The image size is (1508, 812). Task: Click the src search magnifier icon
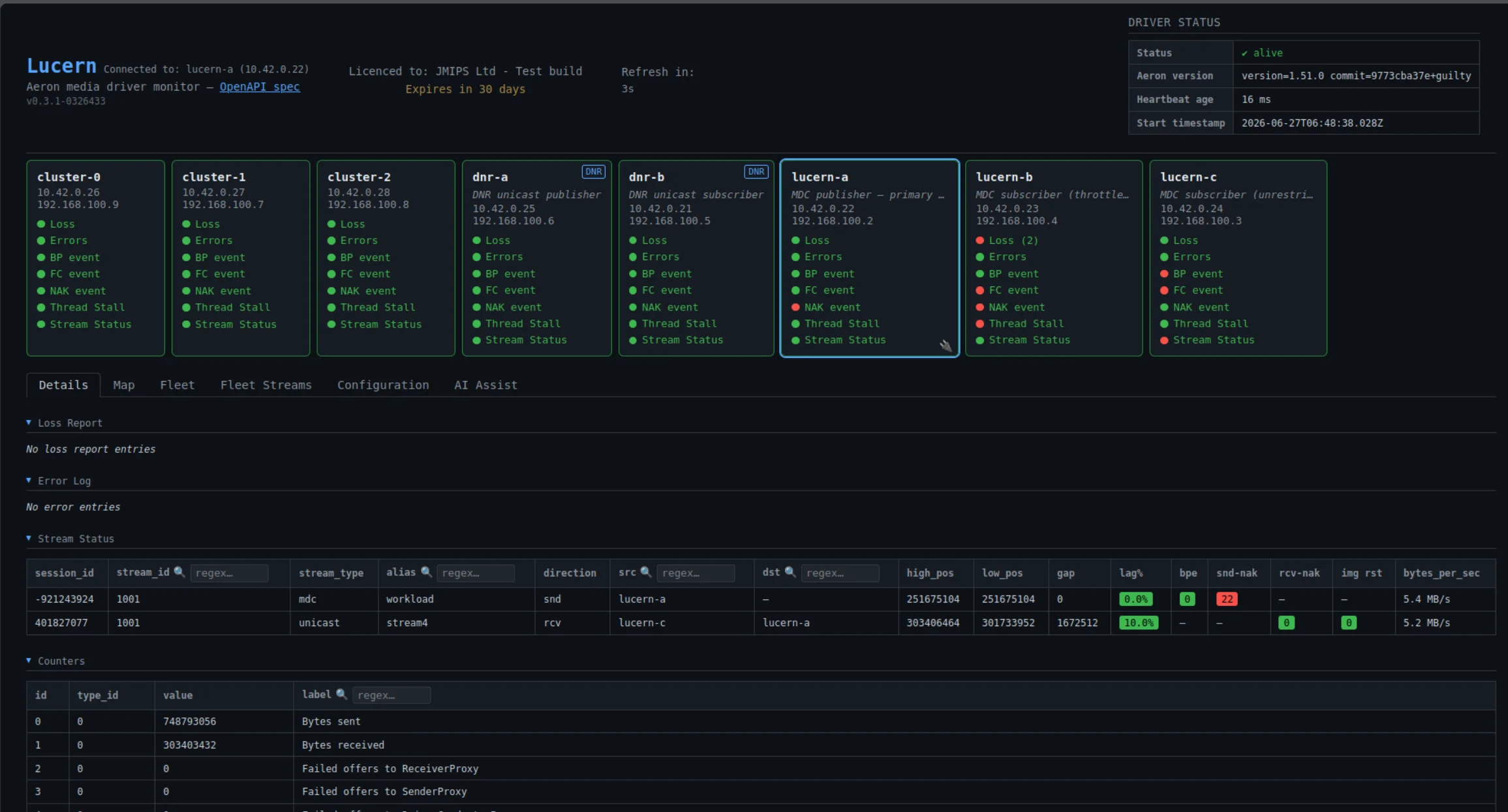[645, 572]
